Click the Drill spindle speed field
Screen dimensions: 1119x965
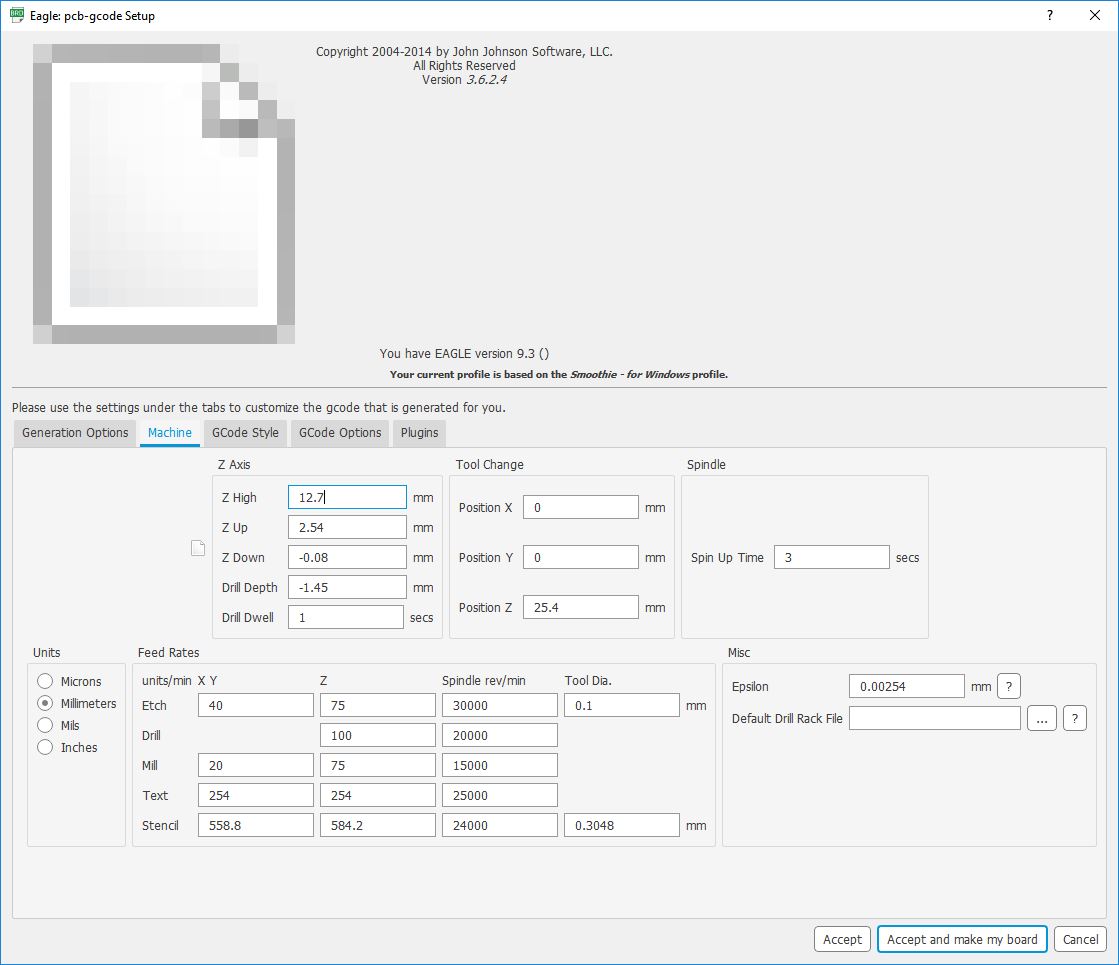500,735
